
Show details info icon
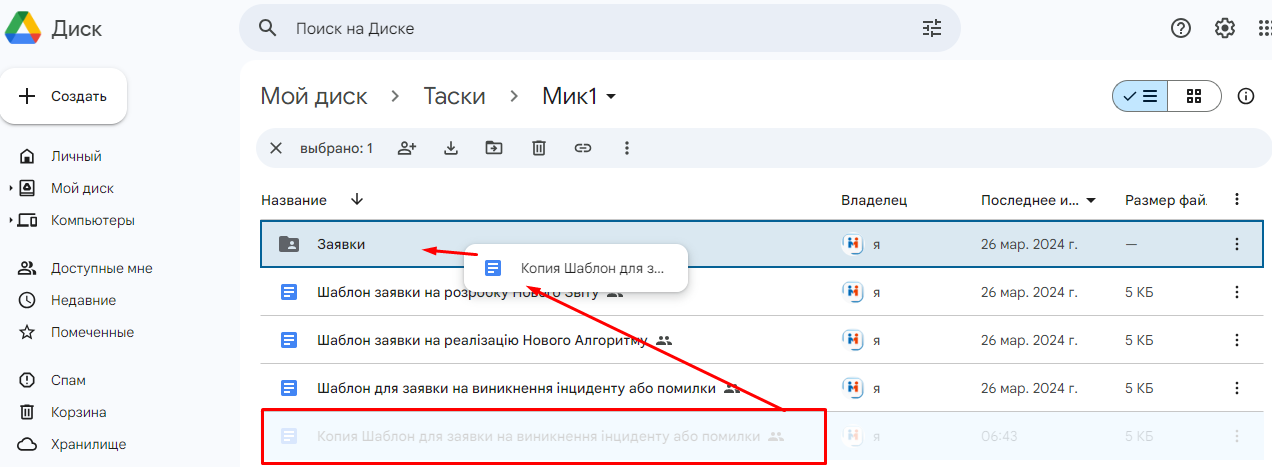[x=1246, y=96]
